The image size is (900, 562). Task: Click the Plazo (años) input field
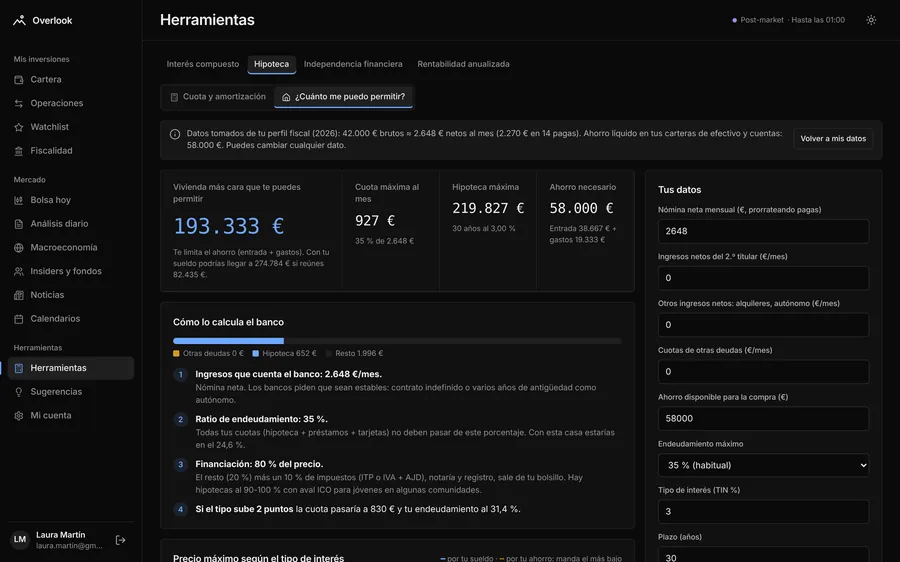tap(763, 556)
